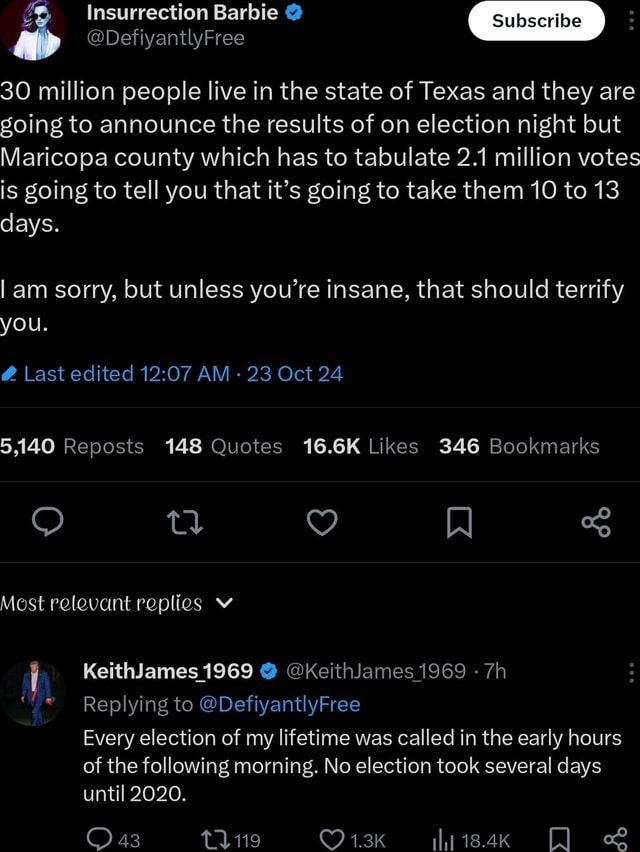View analytics showing 18.4K views

click(x=470, y=840)
